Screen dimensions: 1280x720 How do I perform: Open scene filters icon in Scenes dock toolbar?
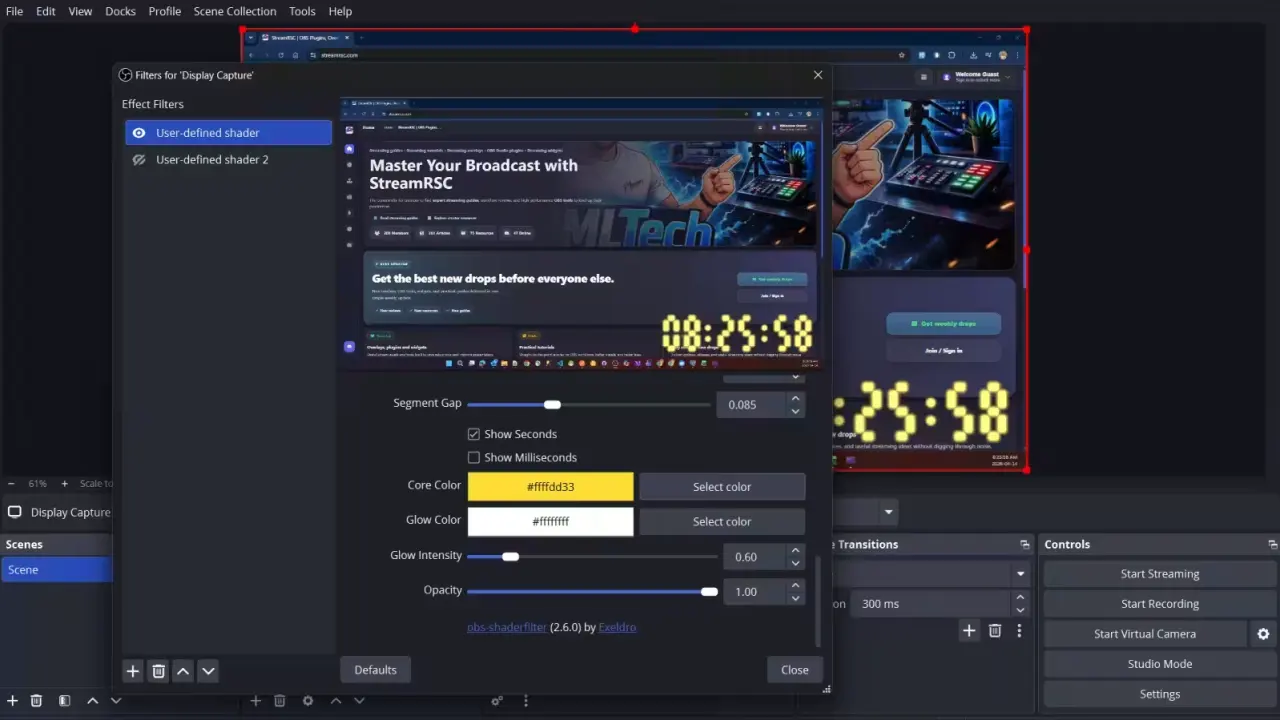point(64,701)
